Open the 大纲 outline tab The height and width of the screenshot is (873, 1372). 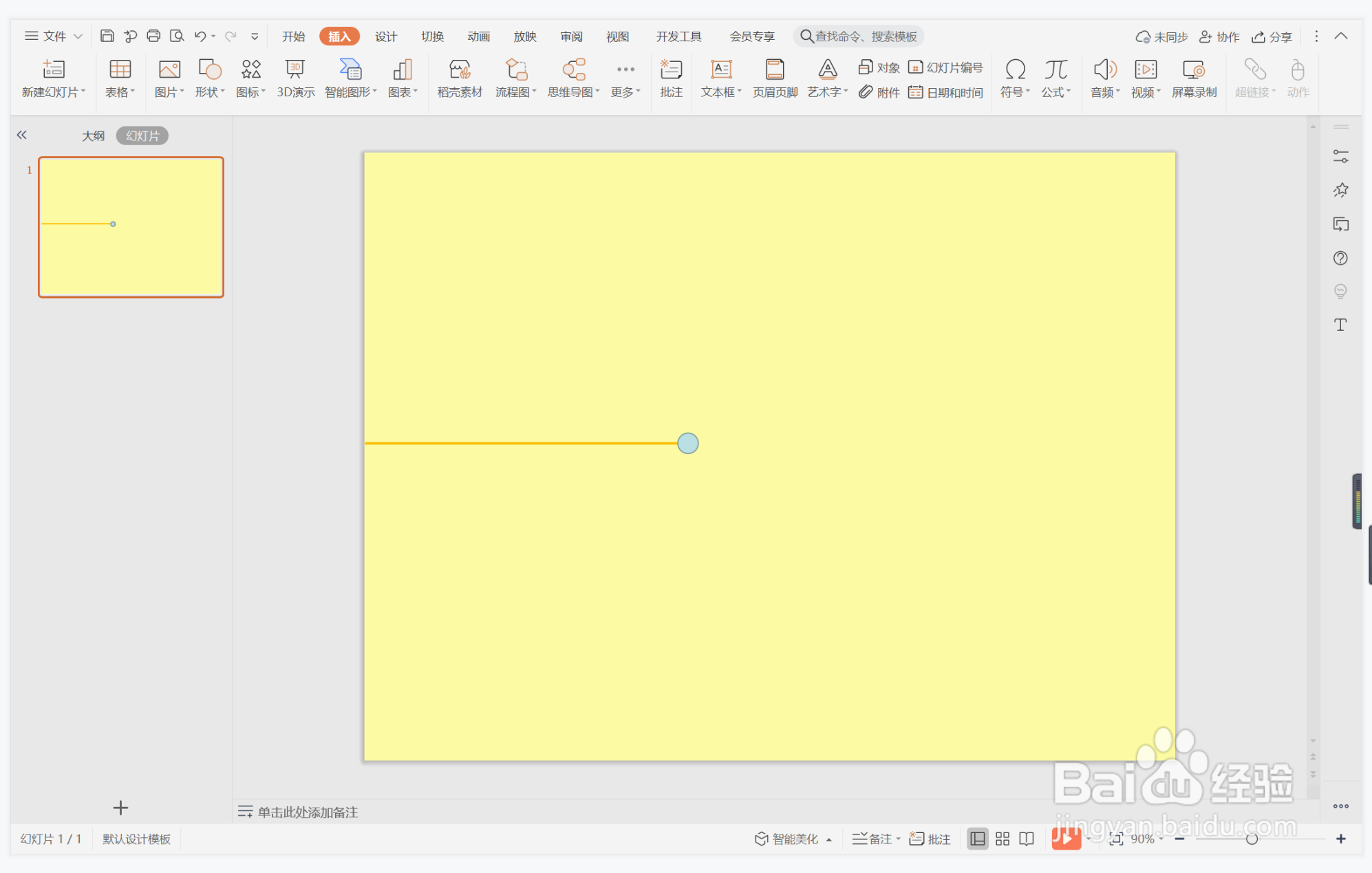pos(93,136)
